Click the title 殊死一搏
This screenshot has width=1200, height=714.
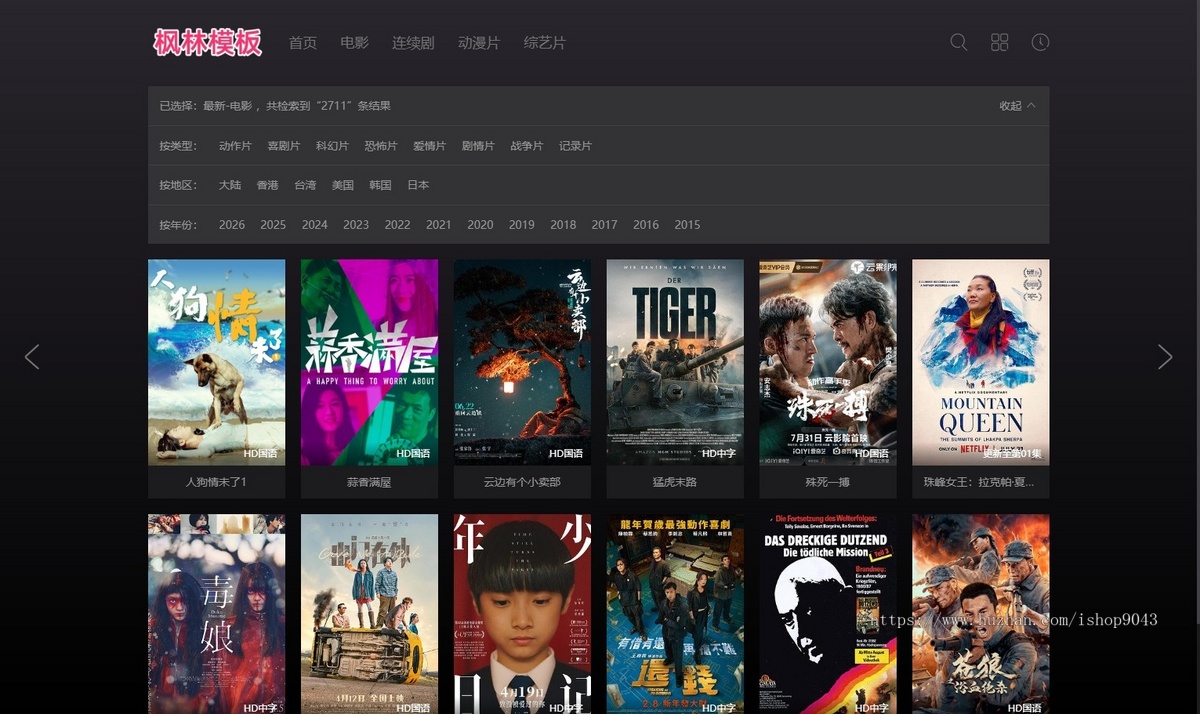pos(828,482)
